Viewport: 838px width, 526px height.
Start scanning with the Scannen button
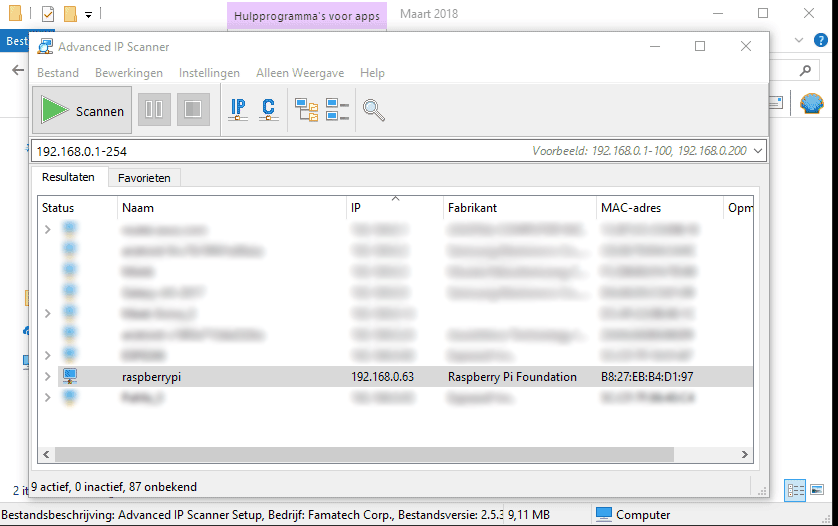82,110
